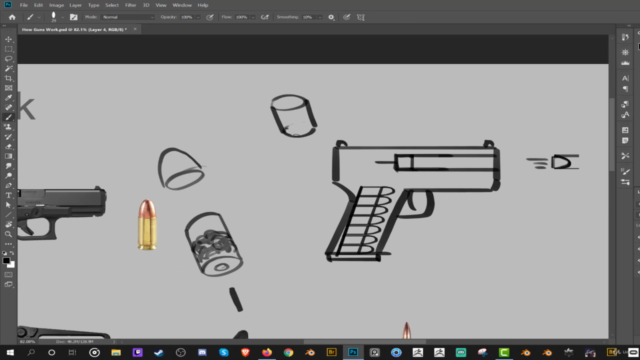Select the Smudge tool
The width and height of the screenshot is (640, 360).
click(x=8, y=166)
